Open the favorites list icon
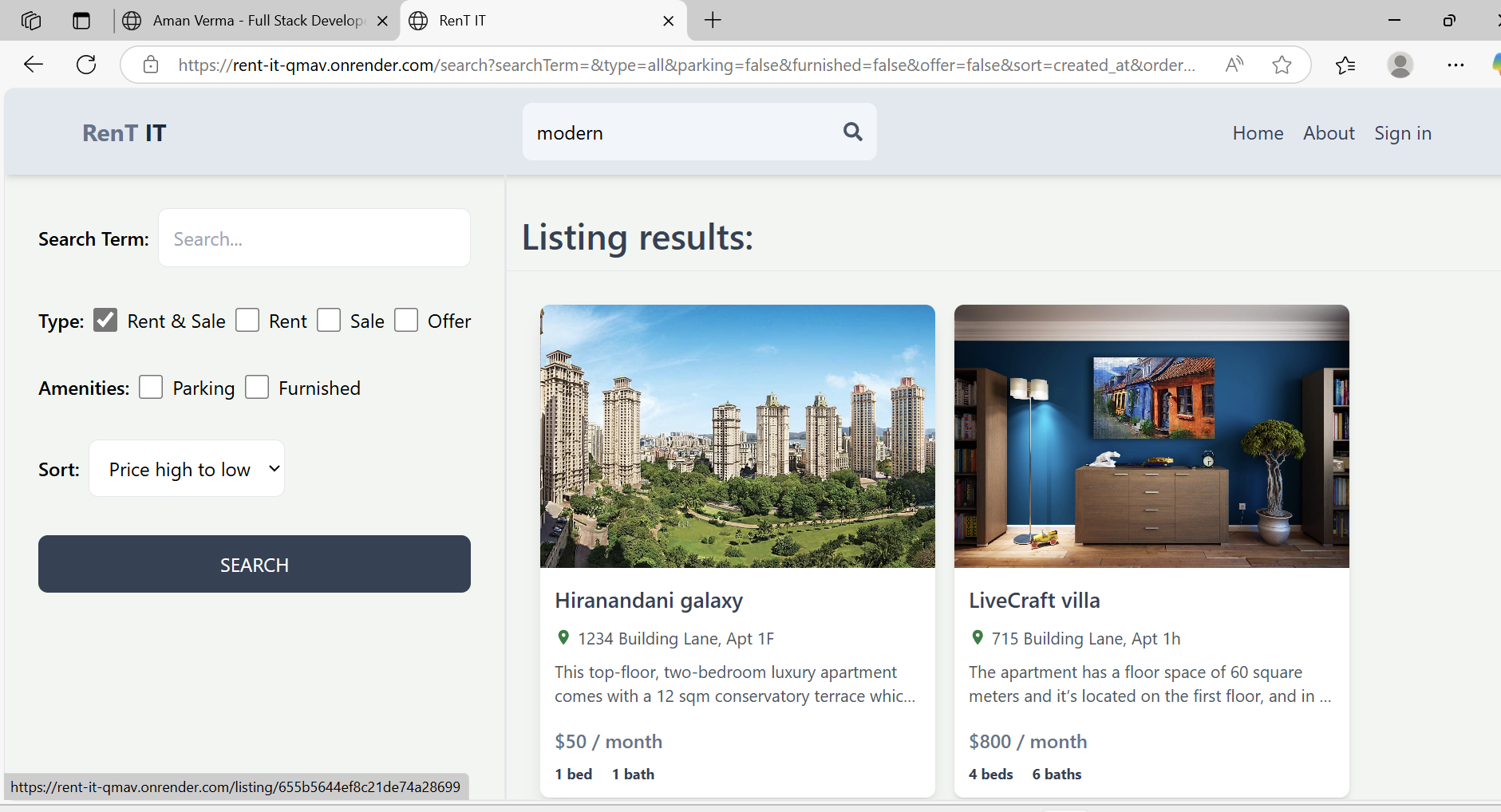This screenshot has width=1501, height=812. pyautogui.click(x=1345, y=65)
